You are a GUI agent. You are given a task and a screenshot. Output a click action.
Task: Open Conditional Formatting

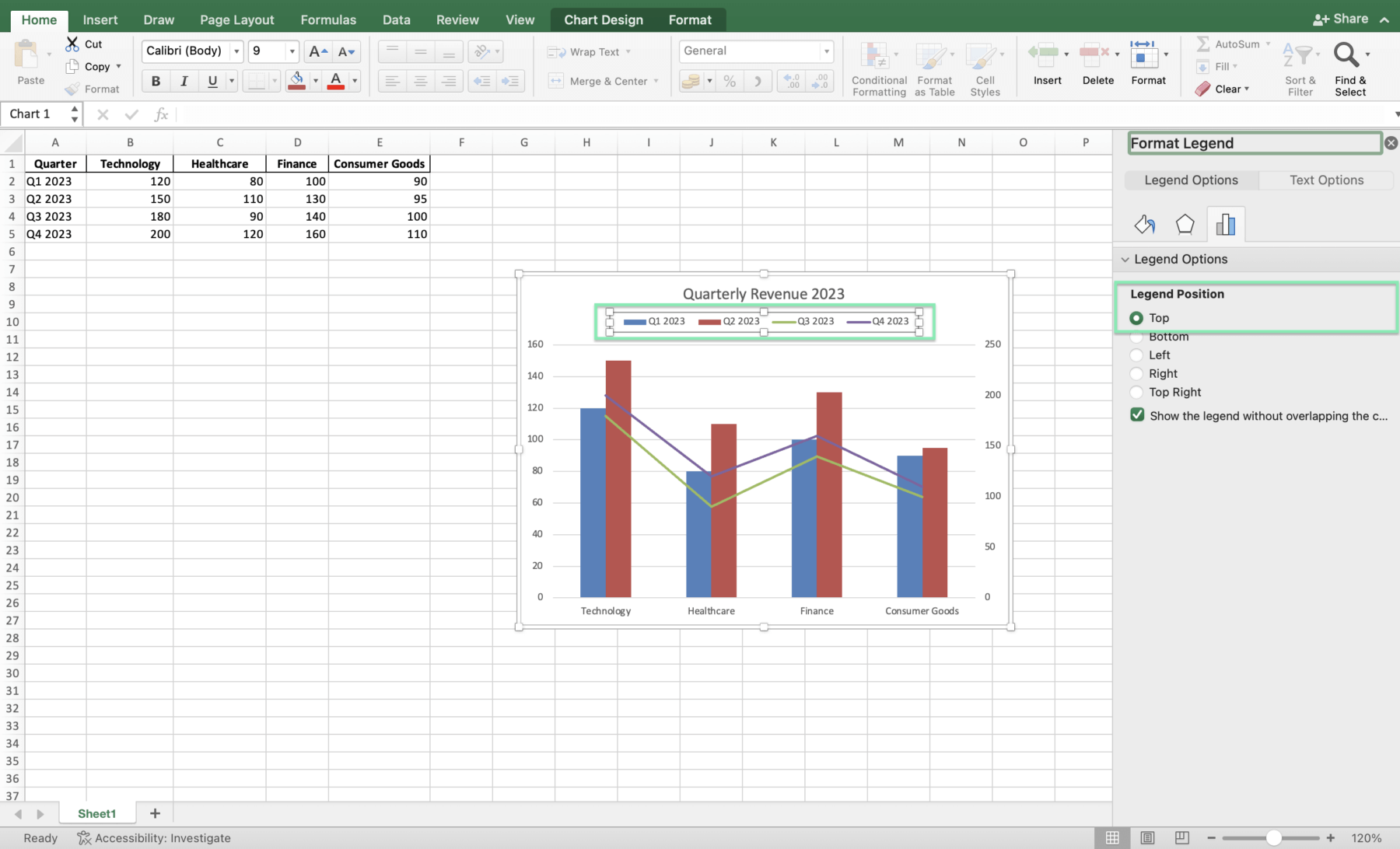click(x=879, y=69)
